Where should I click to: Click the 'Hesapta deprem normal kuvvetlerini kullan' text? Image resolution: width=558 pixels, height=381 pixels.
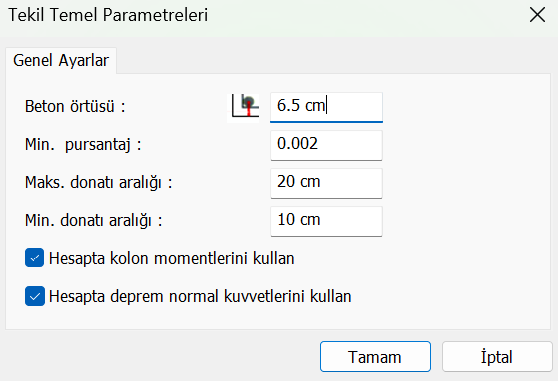[200, 297]
